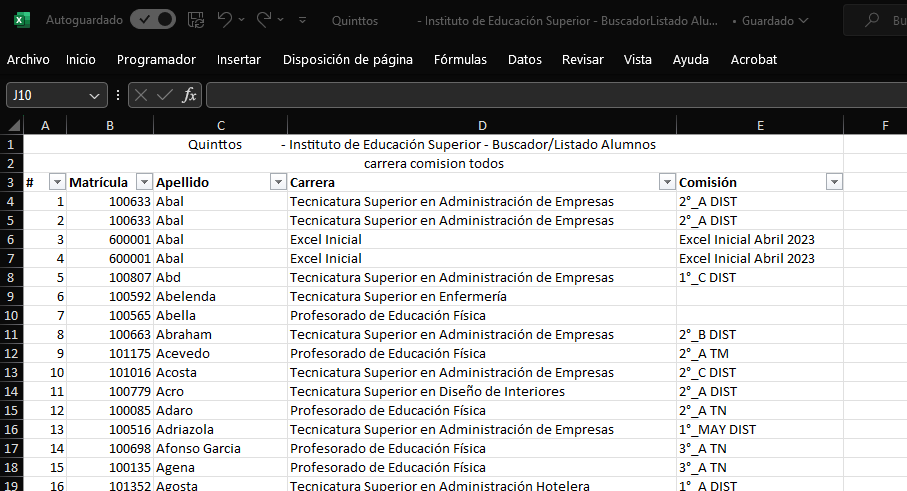Click comisión cell '2°_A TM'
Image resolution: width=907 pixels, height=491 pixels.
click(x=760, y=353)
